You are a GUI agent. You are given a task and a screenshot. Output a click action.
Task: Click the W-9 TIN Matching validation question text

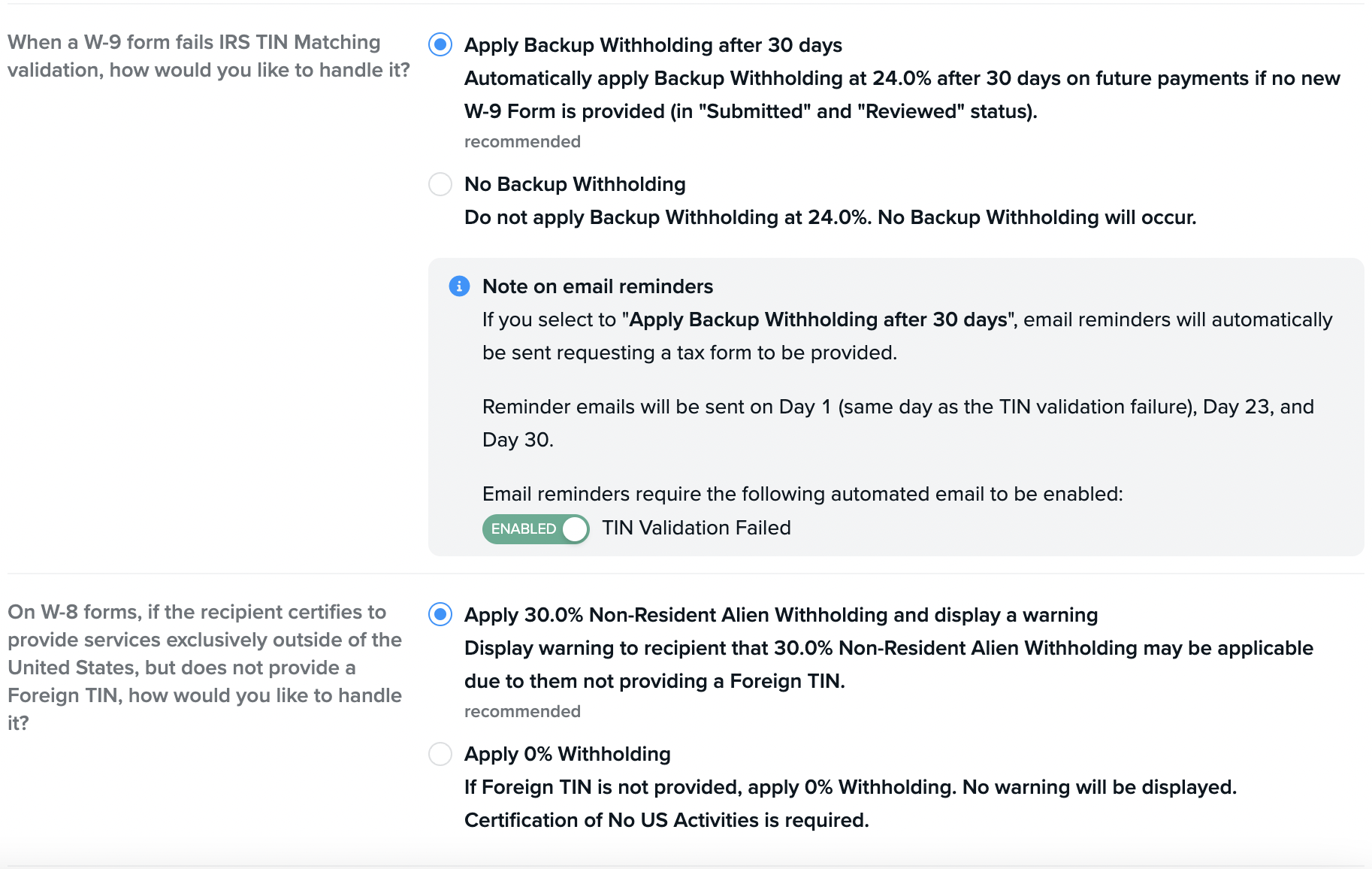pos(208,56)
